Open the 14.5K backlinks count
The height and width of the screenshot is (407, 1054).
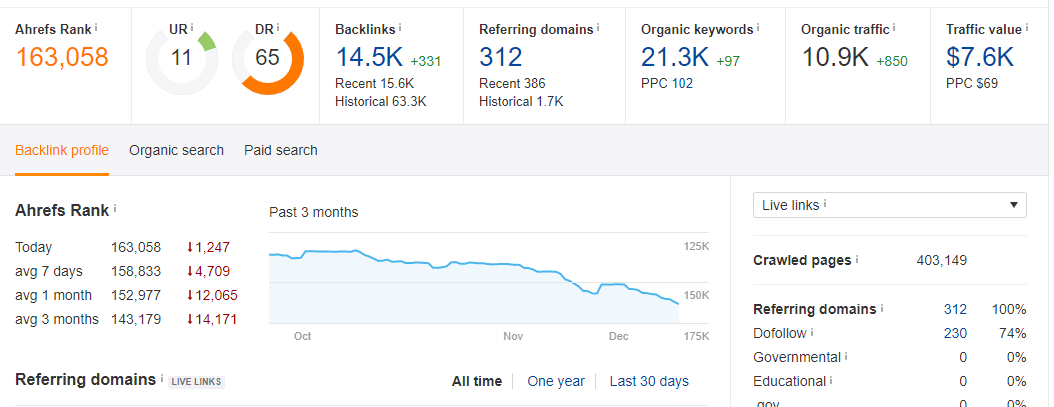[x=369, y=57]
